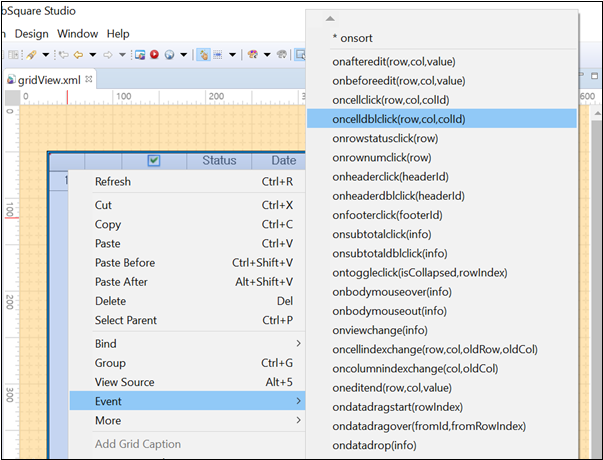The width and height of the screenshot is (603, 460).
Task: Open the dropdown next to the back arrow
Action: tap(93, 54)
